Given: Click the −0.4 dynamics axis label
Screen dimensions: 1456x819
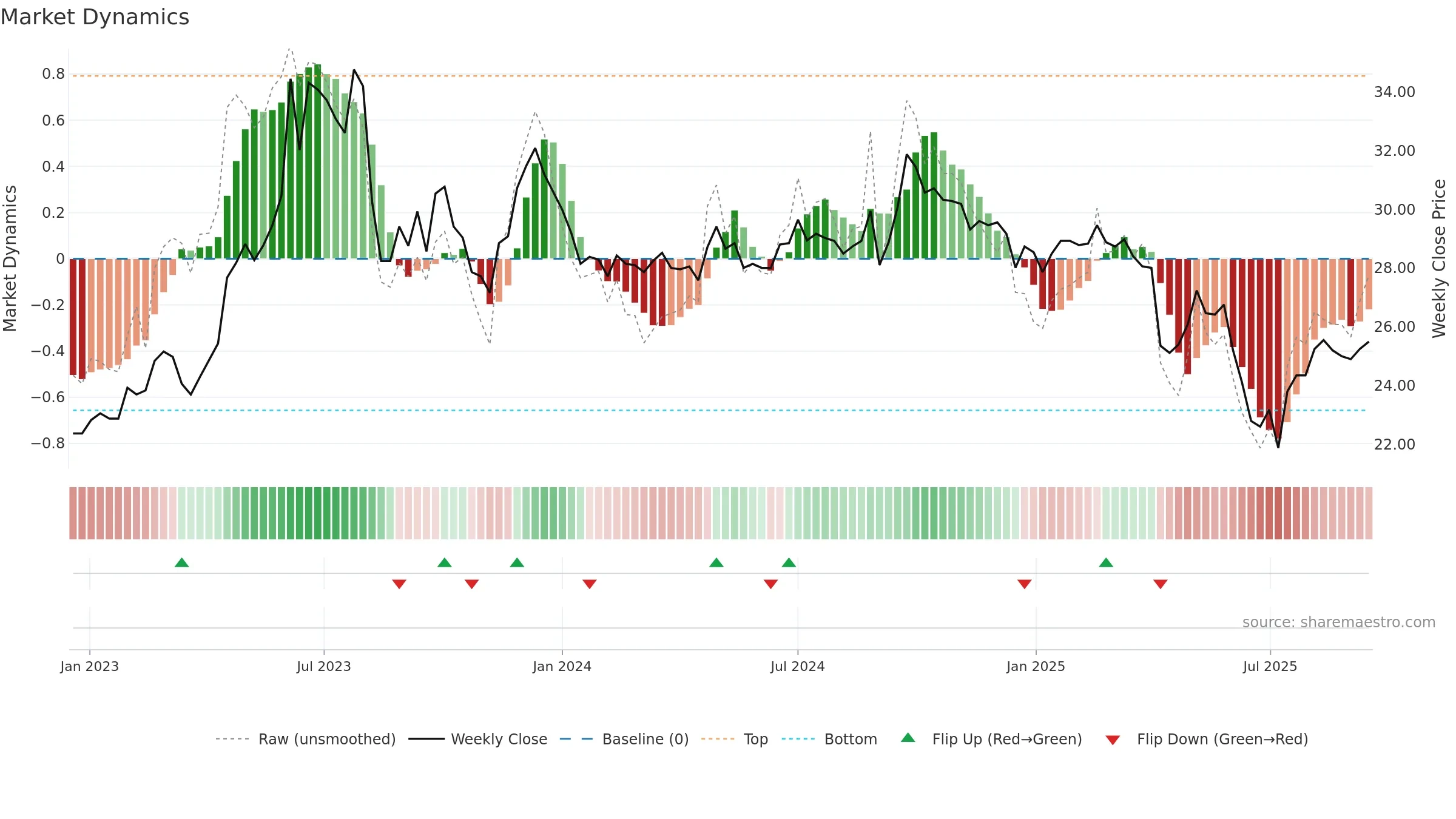Looking at the screenshot, I should click(48, 351).
